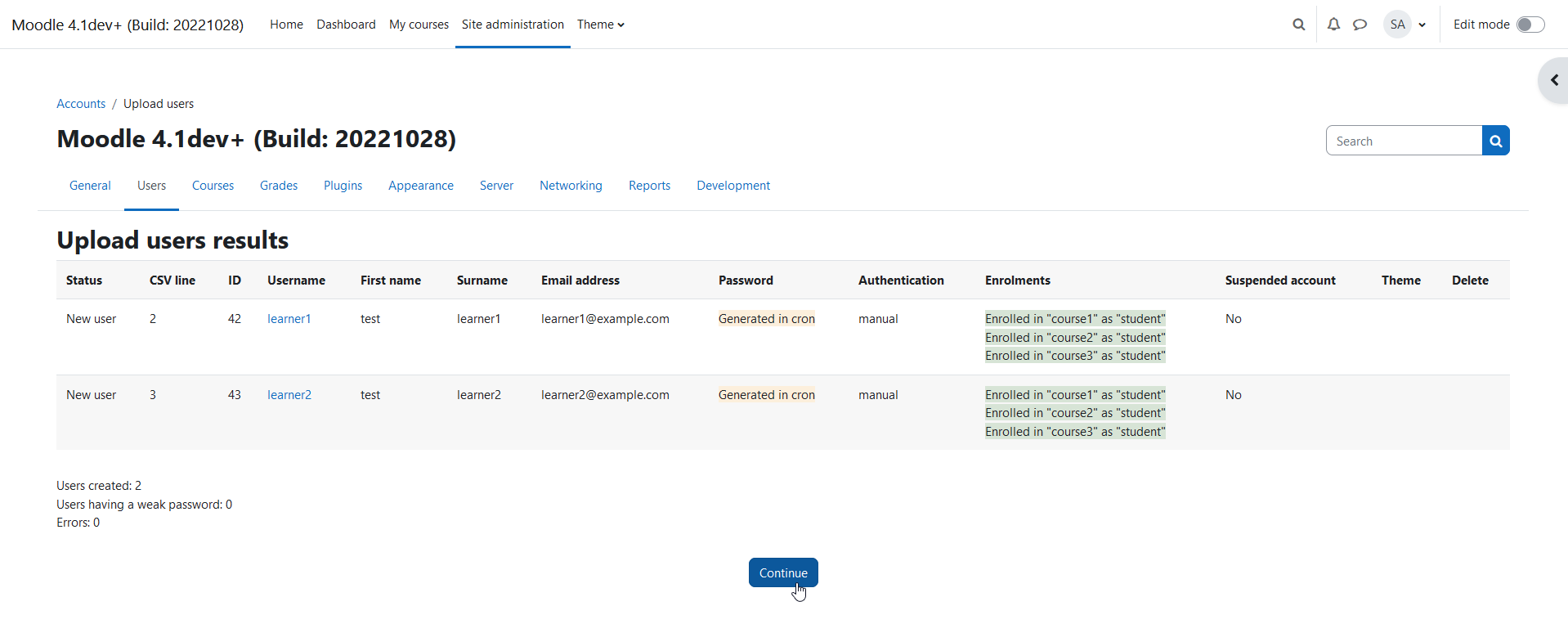Image resolution: width=1568 pixels, height=624 pixels.
Task: Switch to the Grades tab
Action: point(279,186)
